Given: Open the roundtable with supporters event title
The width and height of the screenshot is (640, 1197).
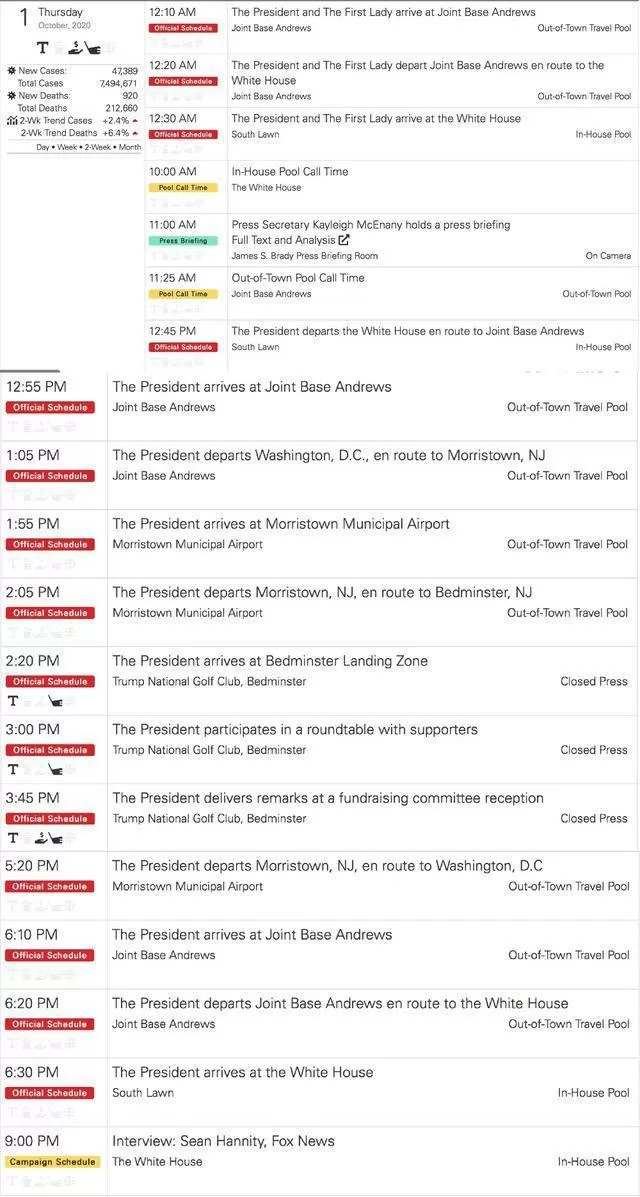Looking at the screenshot, I should tap(295, 730).
